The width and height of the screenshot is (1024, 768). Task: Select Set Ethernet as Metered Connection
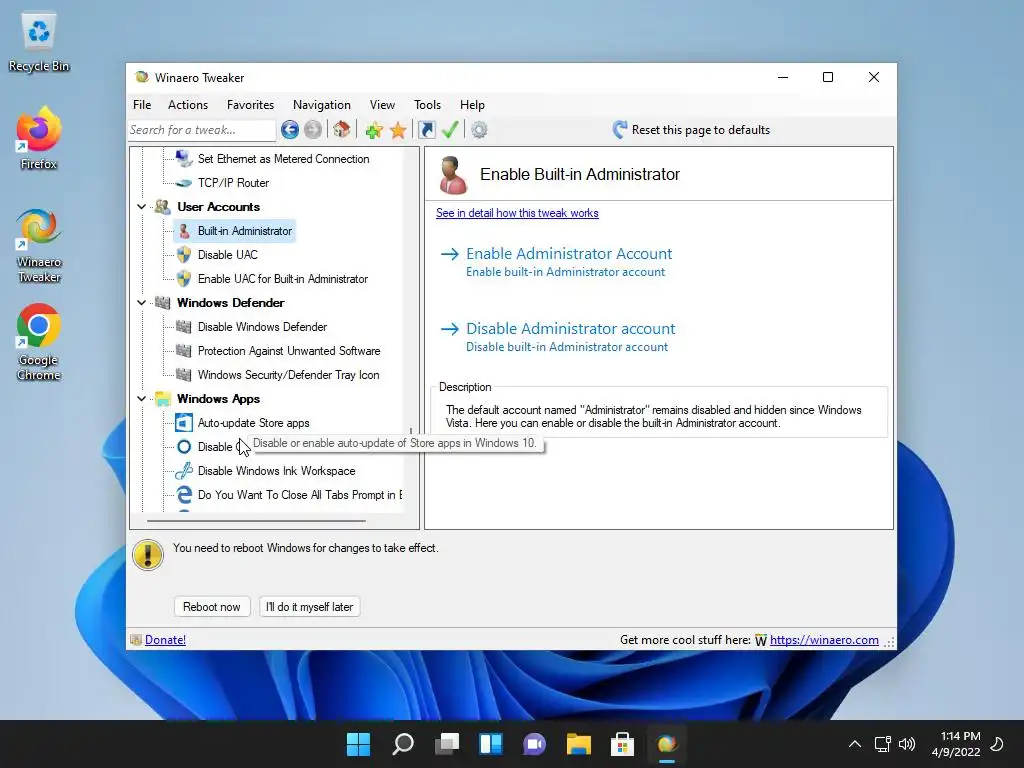click(x=283, y=159)
